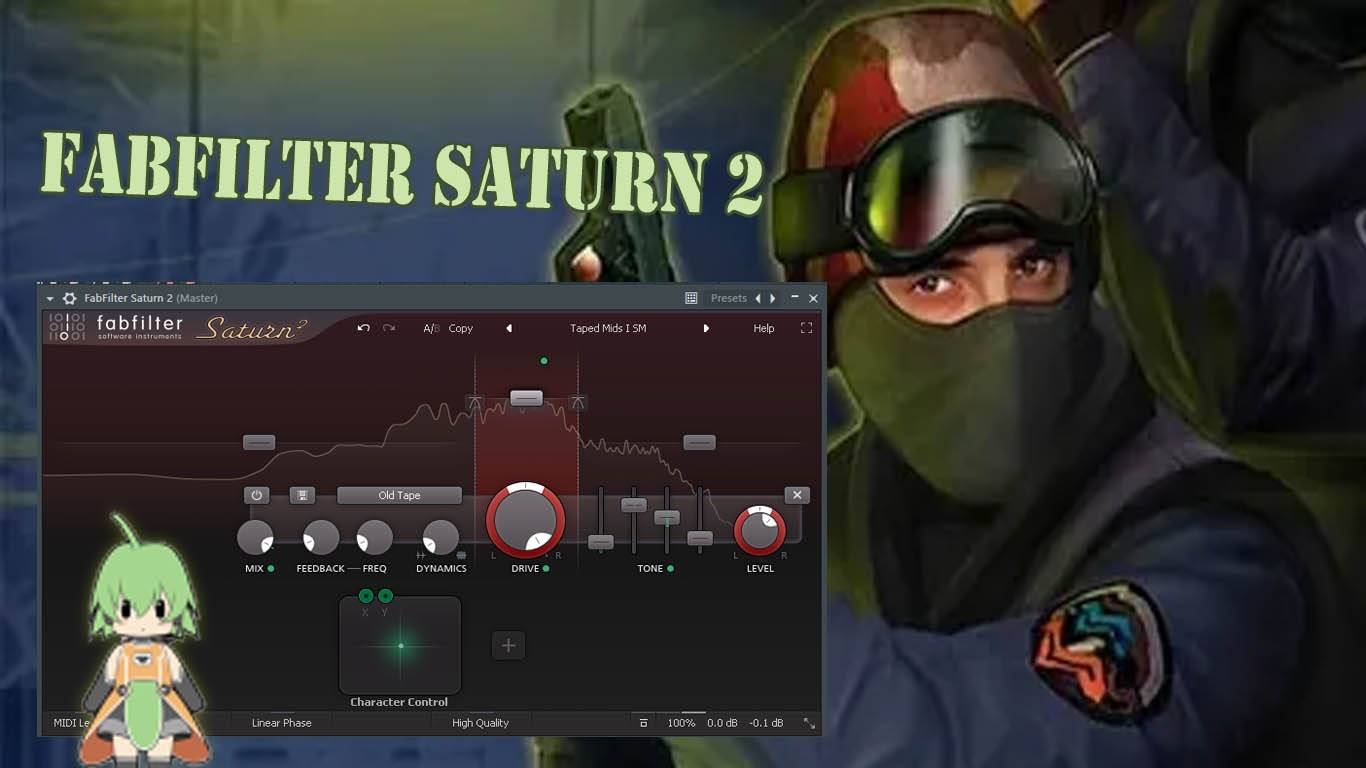Screen dimensions: 1366x768
Task: Click the right crossover split marker
Action: pyautogui.click(x=577, y=402)
